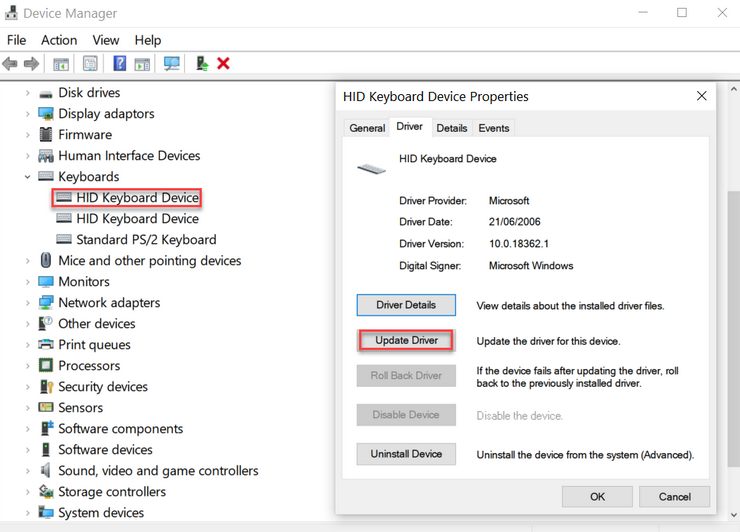
Task: Close the HID Keyboard Device Properties dialog
Action: click(701, 96)
